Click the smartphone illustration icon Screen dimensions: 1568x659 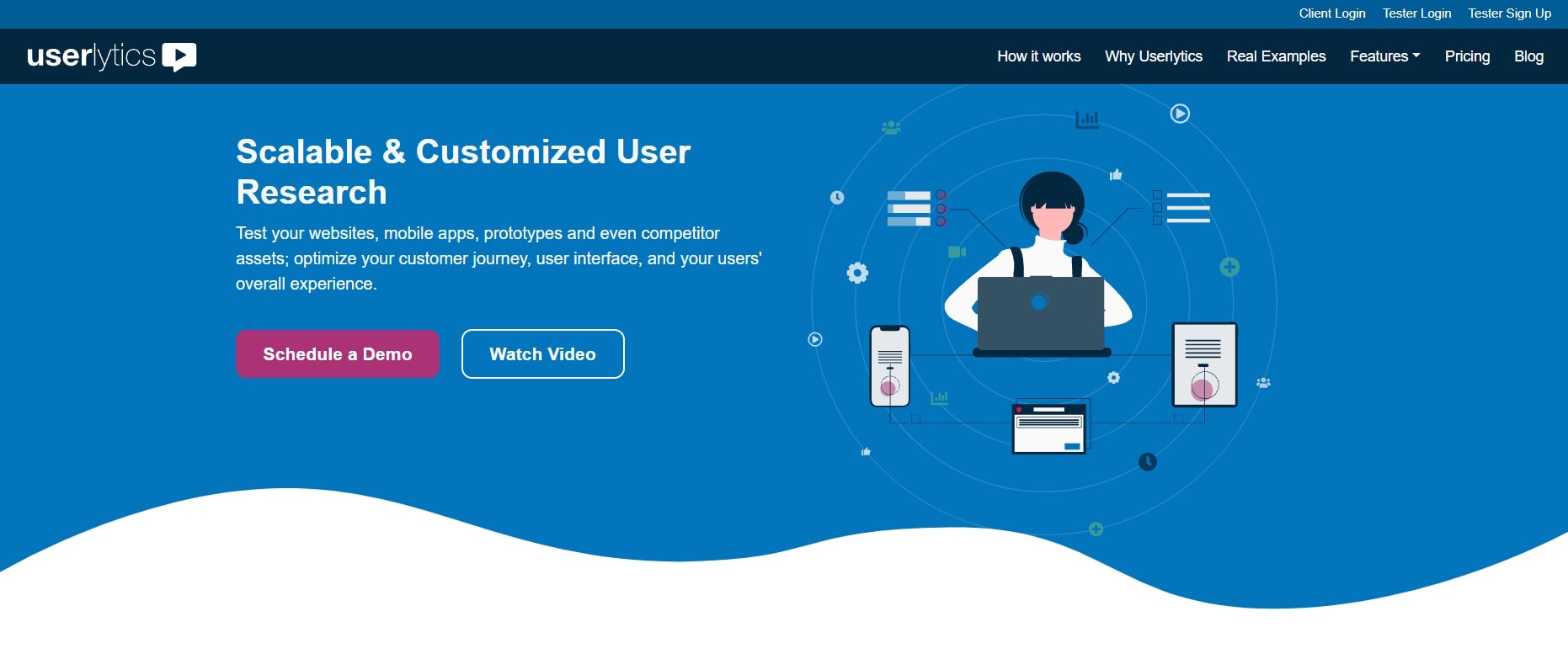coord(889,366)
